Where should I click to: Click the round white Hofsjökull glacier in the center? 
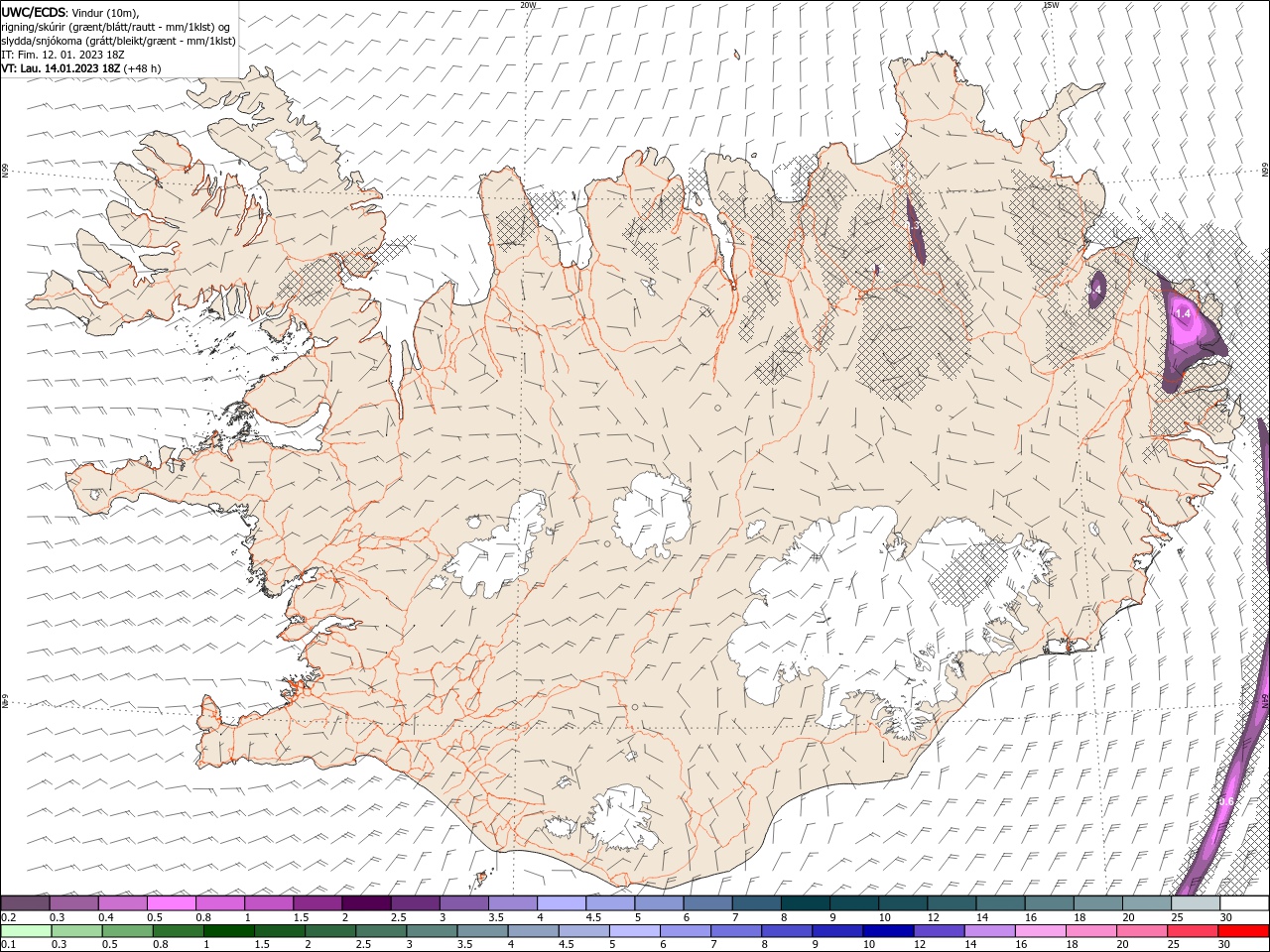pos(652,516)
